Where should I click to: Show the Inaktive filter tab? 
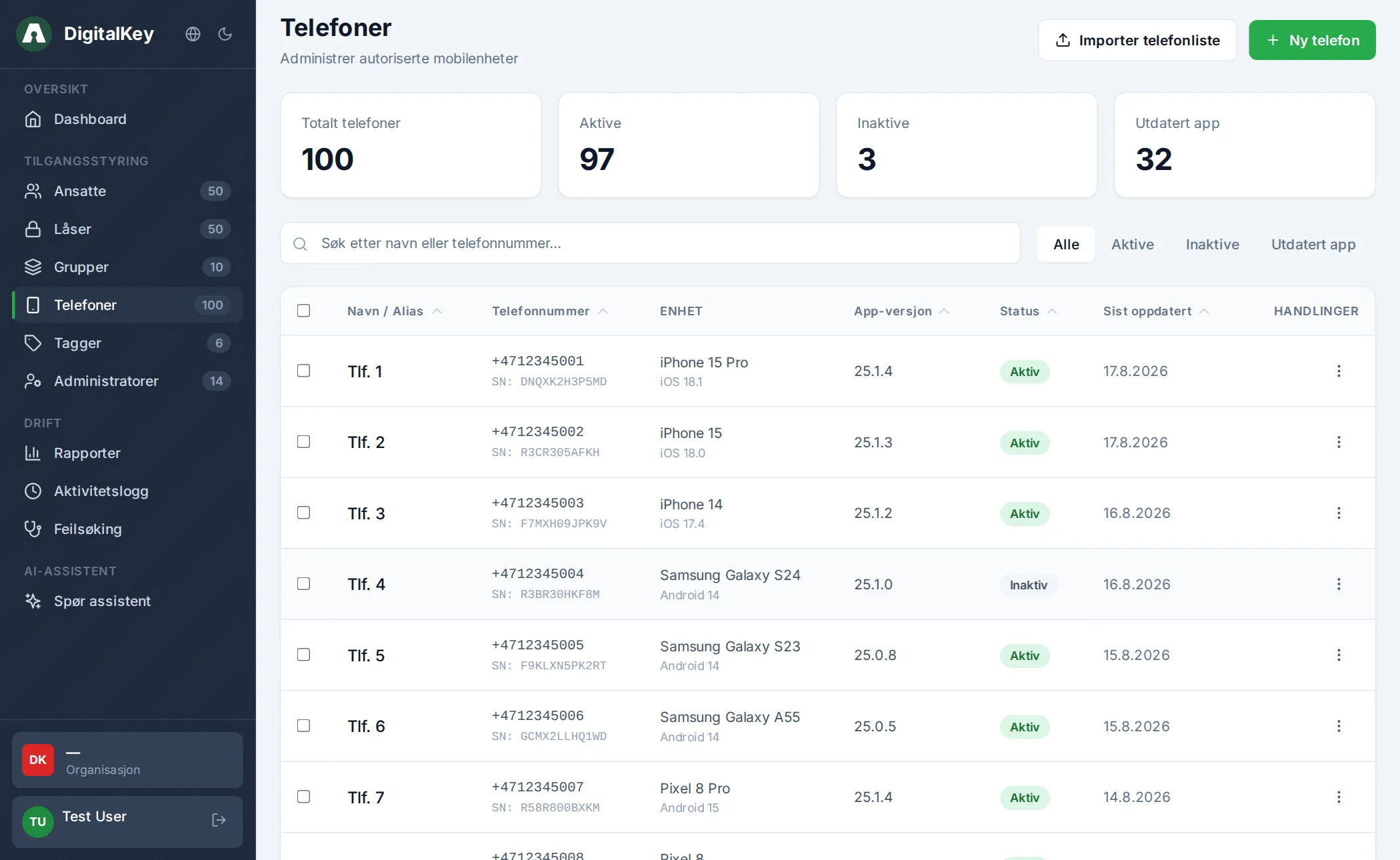coord(1213,245)
